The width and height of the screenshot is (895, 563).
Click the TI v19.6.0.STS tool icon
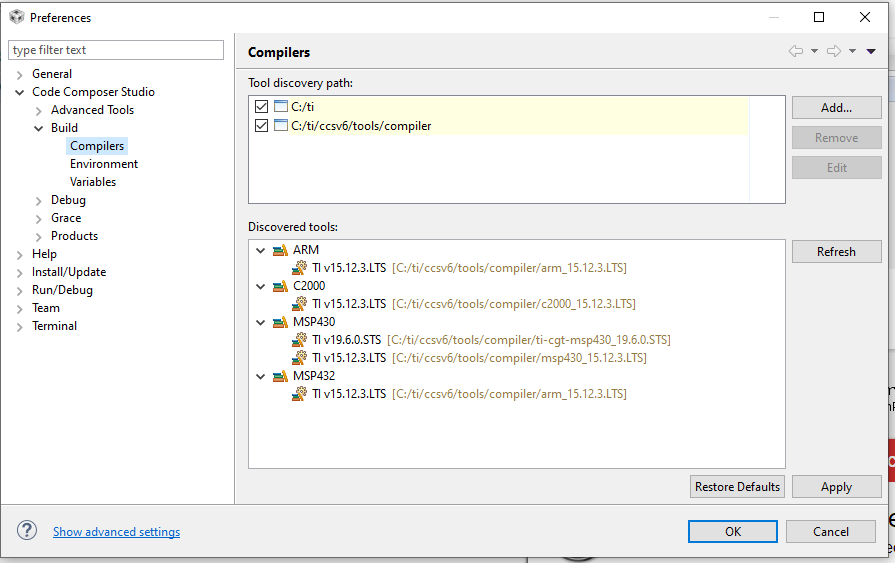(299, 340)
